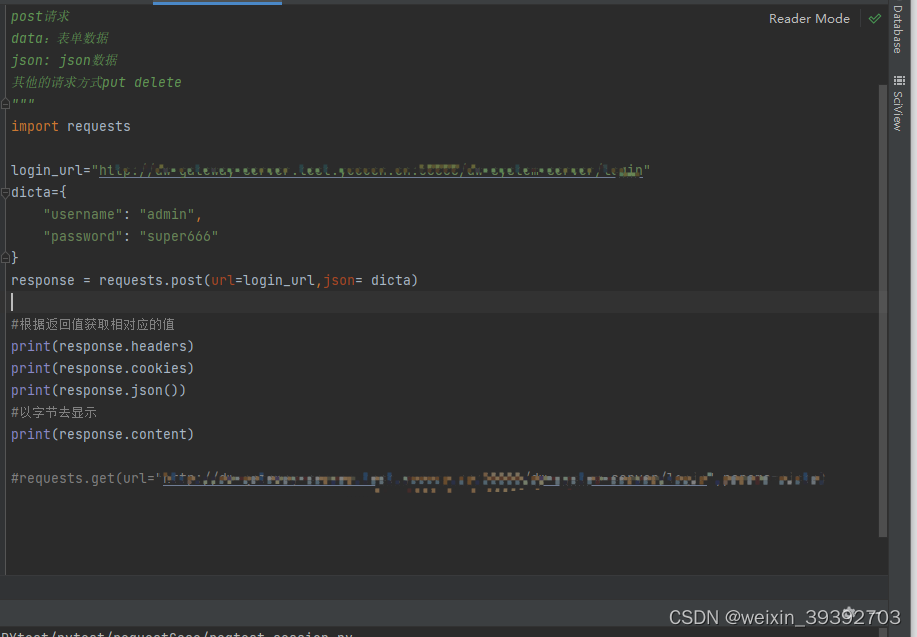This screenshot has height=637, width=917.
Task: Open the login_url hyperlink in the code
Action: coord(370,169)
